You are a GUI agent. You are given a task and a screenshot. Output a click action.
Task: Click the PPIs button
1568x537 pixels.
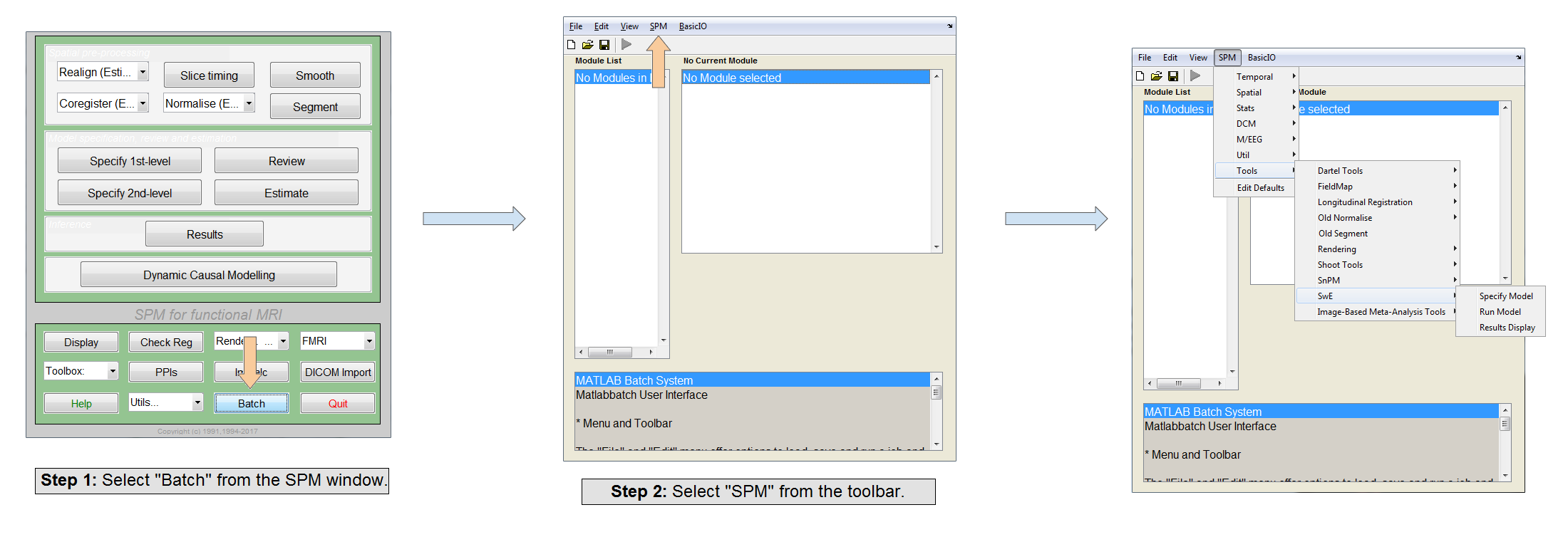pyautogui.click(x=166, y=372)
